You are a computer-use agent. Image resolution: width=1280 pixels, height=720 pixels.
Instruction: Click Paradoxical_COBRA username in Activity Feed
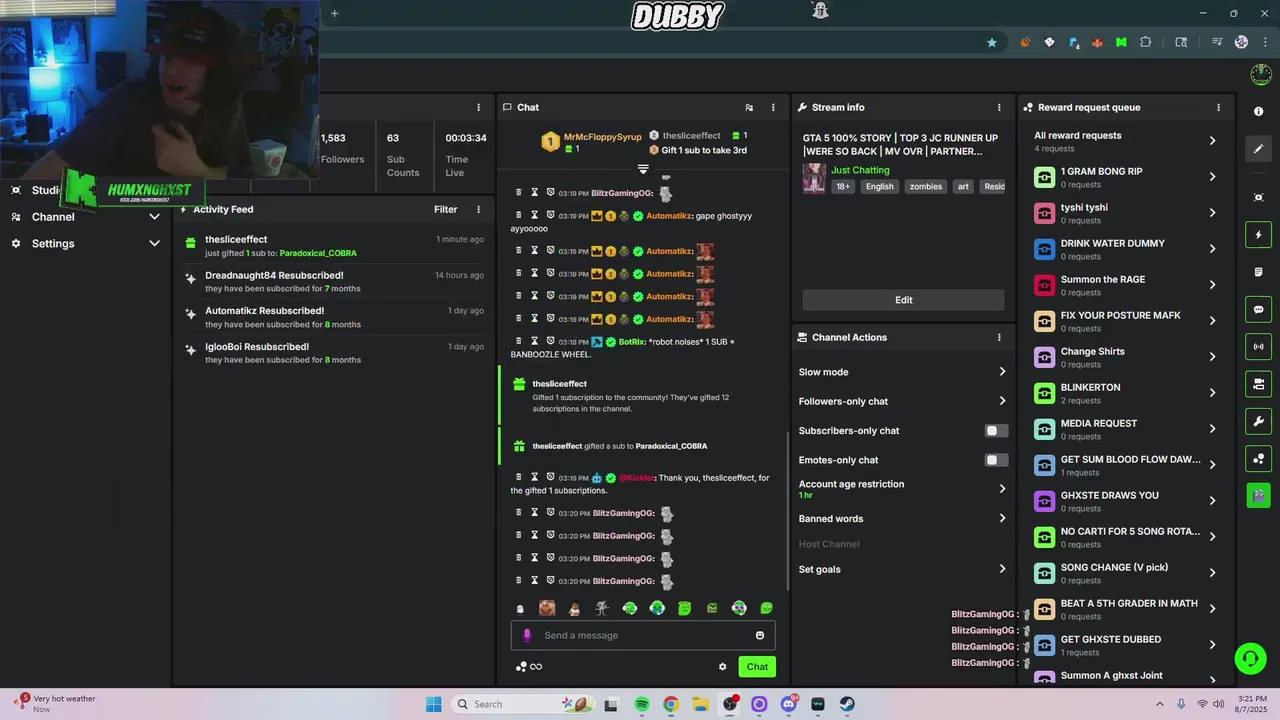coord(318,253)
